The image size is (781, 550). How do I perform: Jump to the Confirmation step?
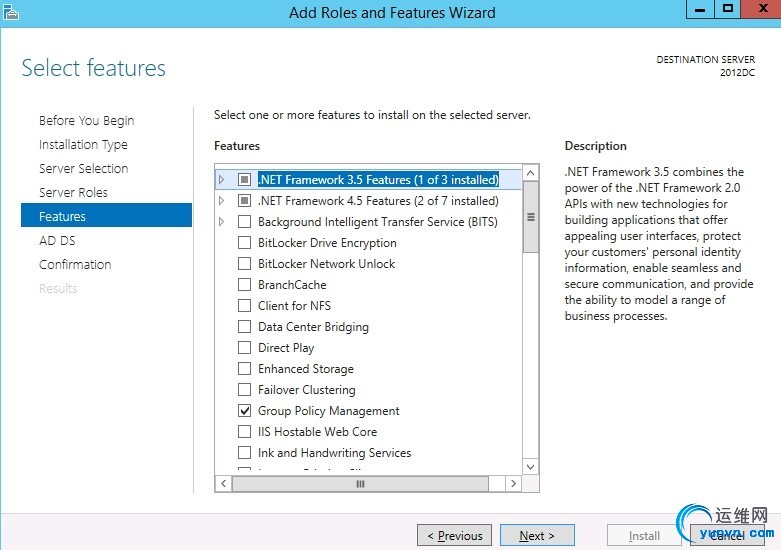75,264
